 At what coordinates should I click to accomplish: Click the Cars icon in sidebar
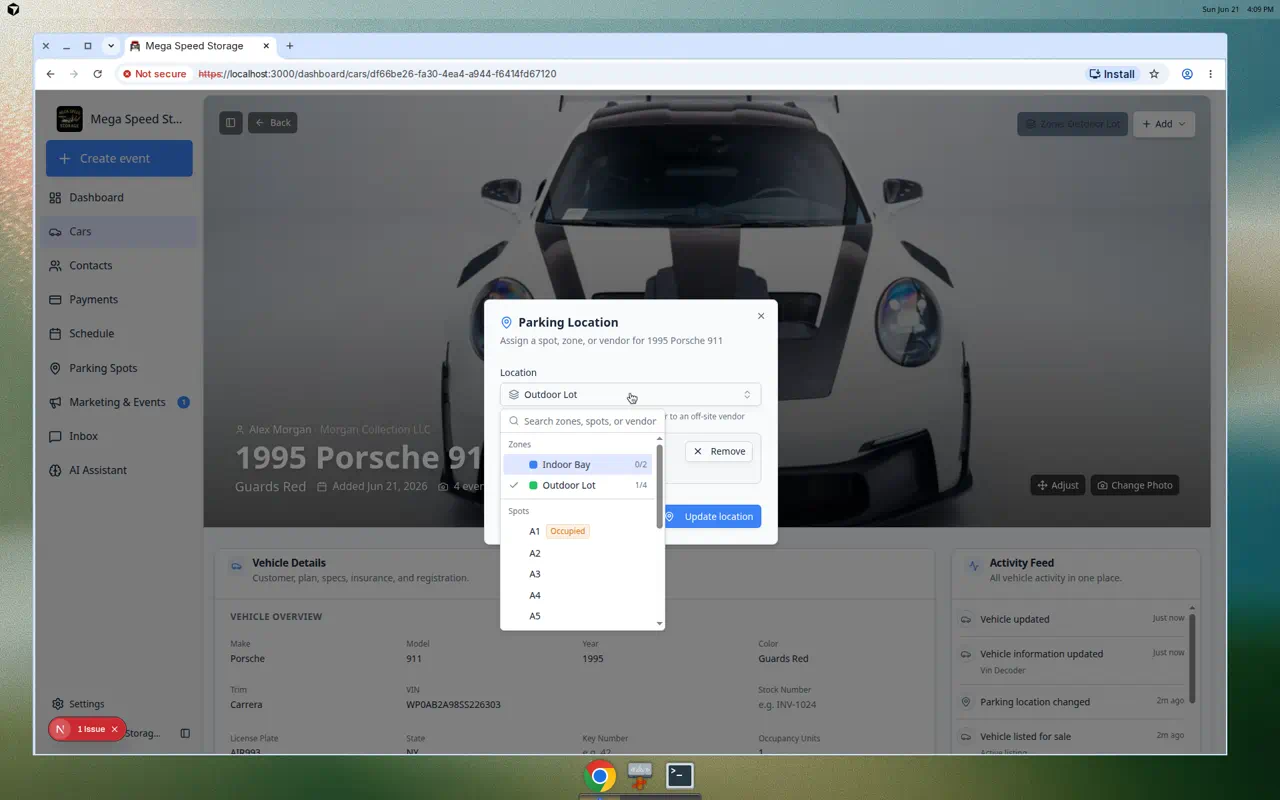[55, 232]
